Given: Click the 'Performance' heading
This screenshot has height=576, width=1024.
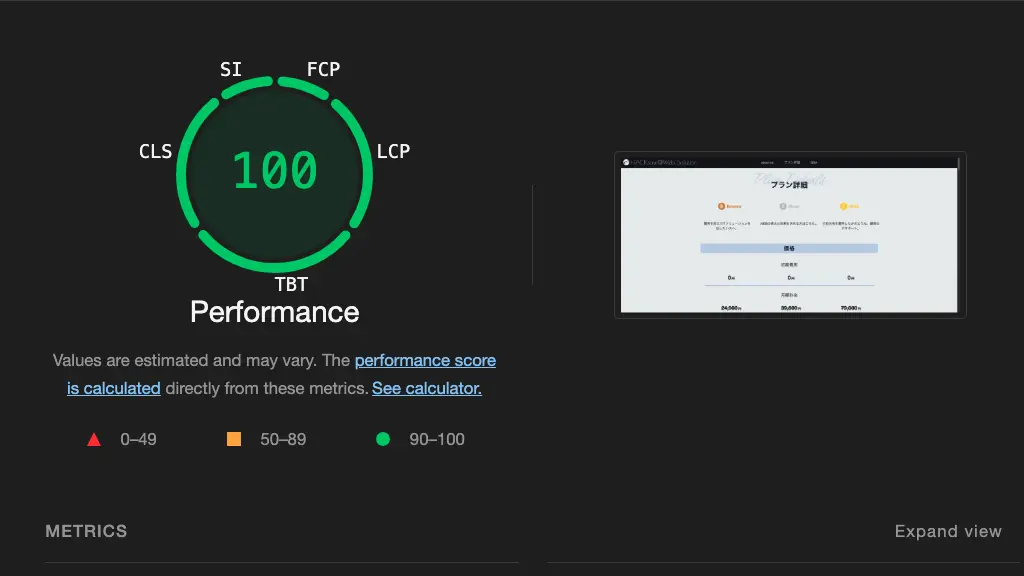Looking at the screenshot, I should (275, 312).
